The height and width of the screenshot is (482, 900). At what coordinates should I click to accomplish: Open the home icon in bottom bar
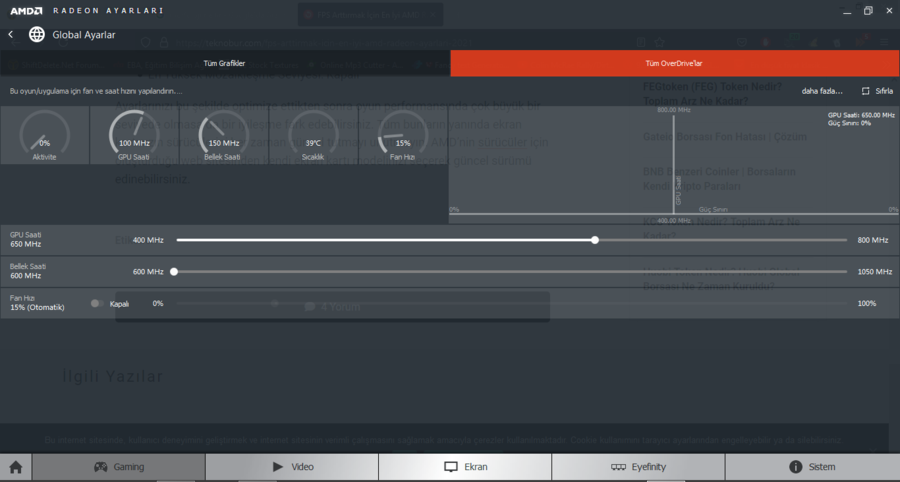click(x=15, y=467)
